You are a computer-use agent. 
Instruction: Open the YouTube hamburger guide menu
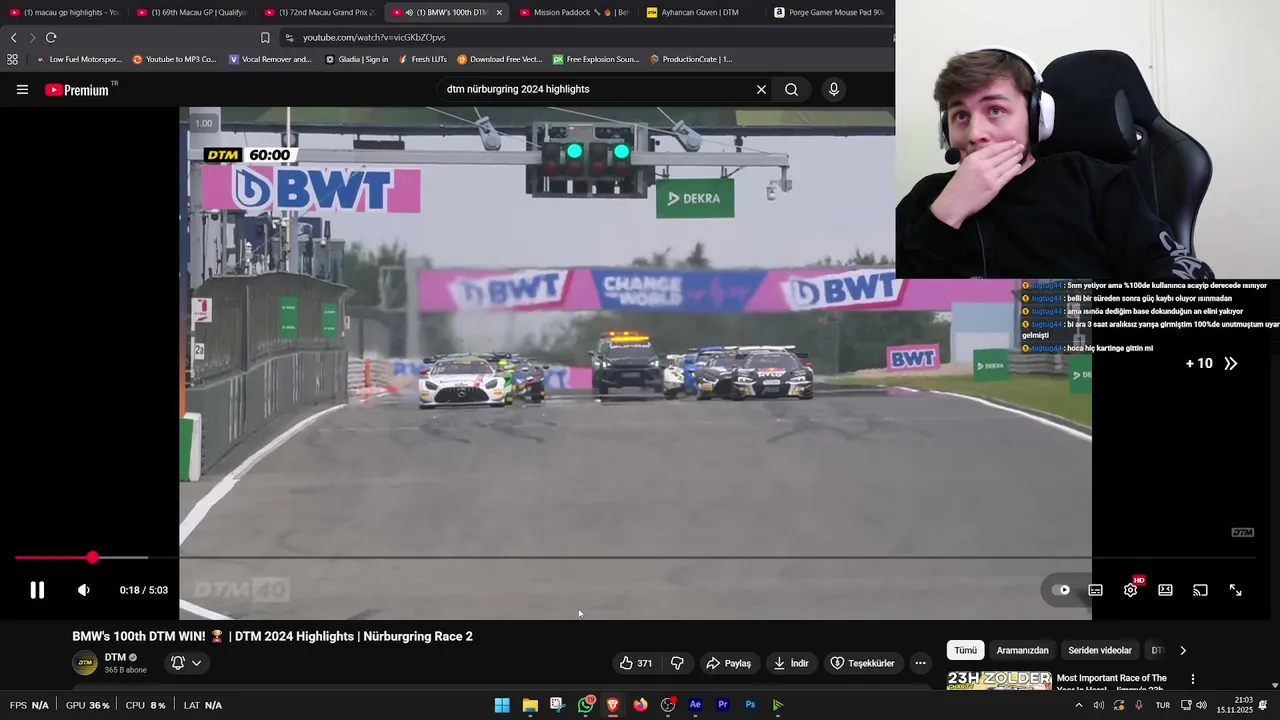coord(22,89)
